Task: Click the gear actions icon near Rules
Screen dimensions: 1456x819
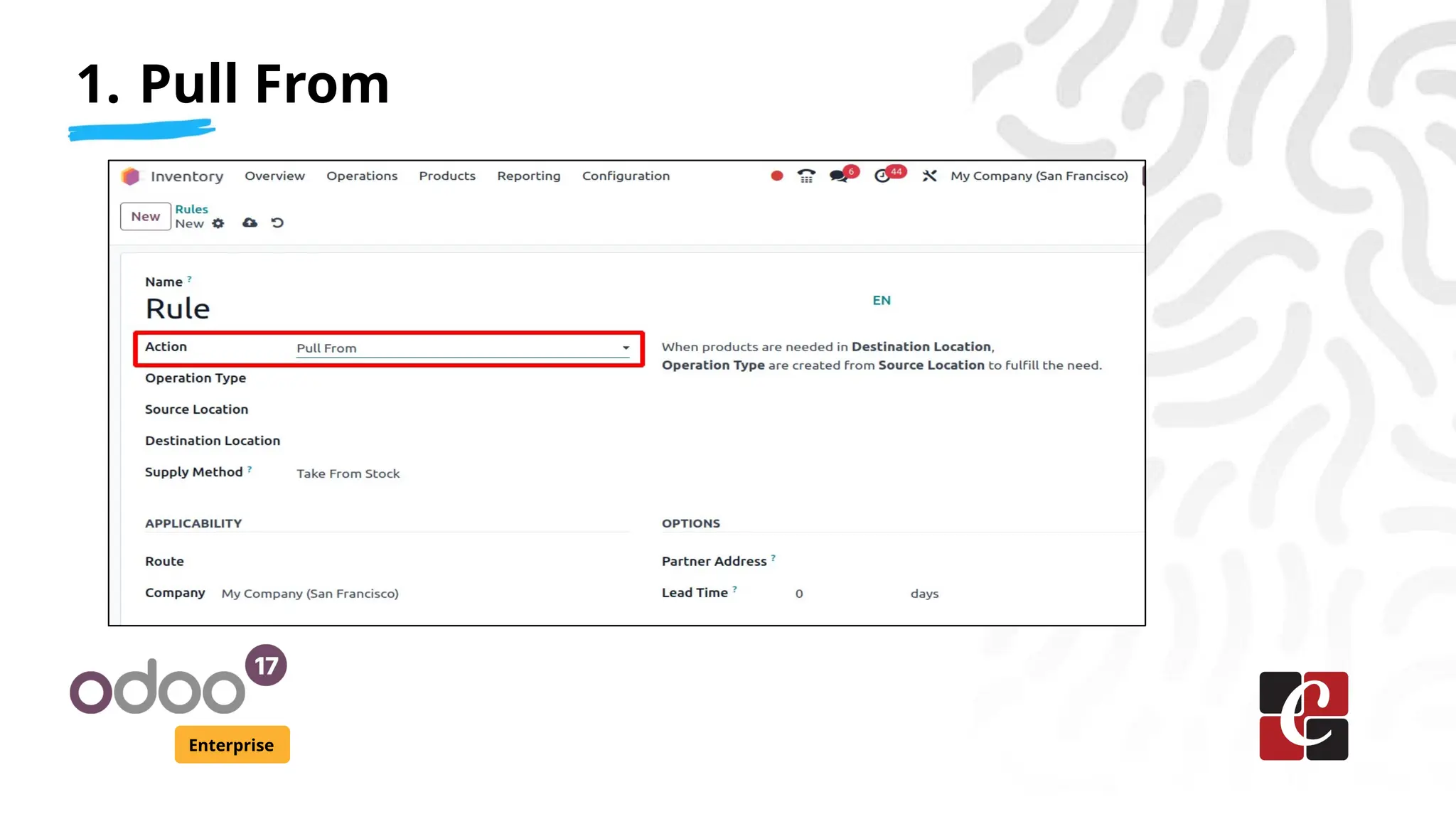Action: (218, 223)
